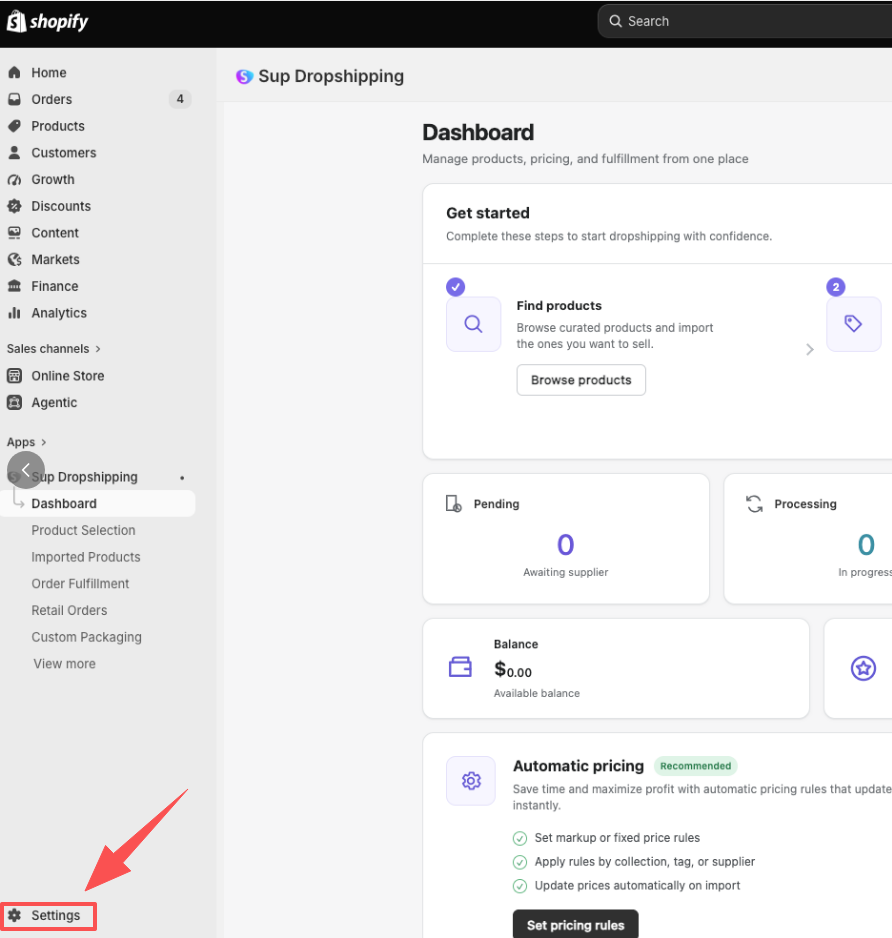Click the Products tag icon in sidebar
This screenshot has height=938, width=892.
(x=14, y=126)
